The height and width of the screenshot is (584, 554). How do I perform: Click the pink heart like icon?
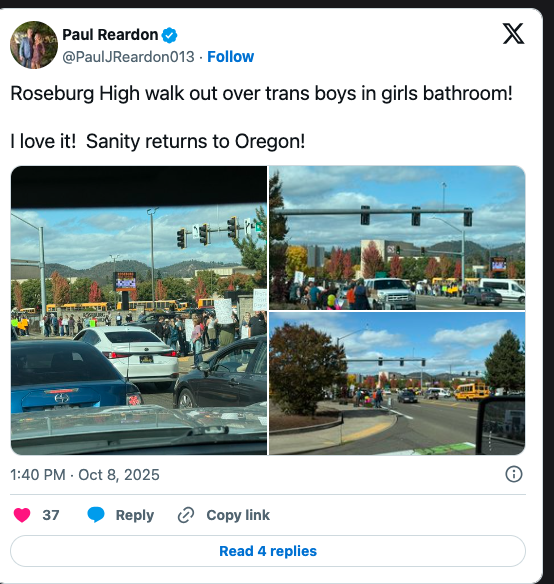[x=22, y=515]
